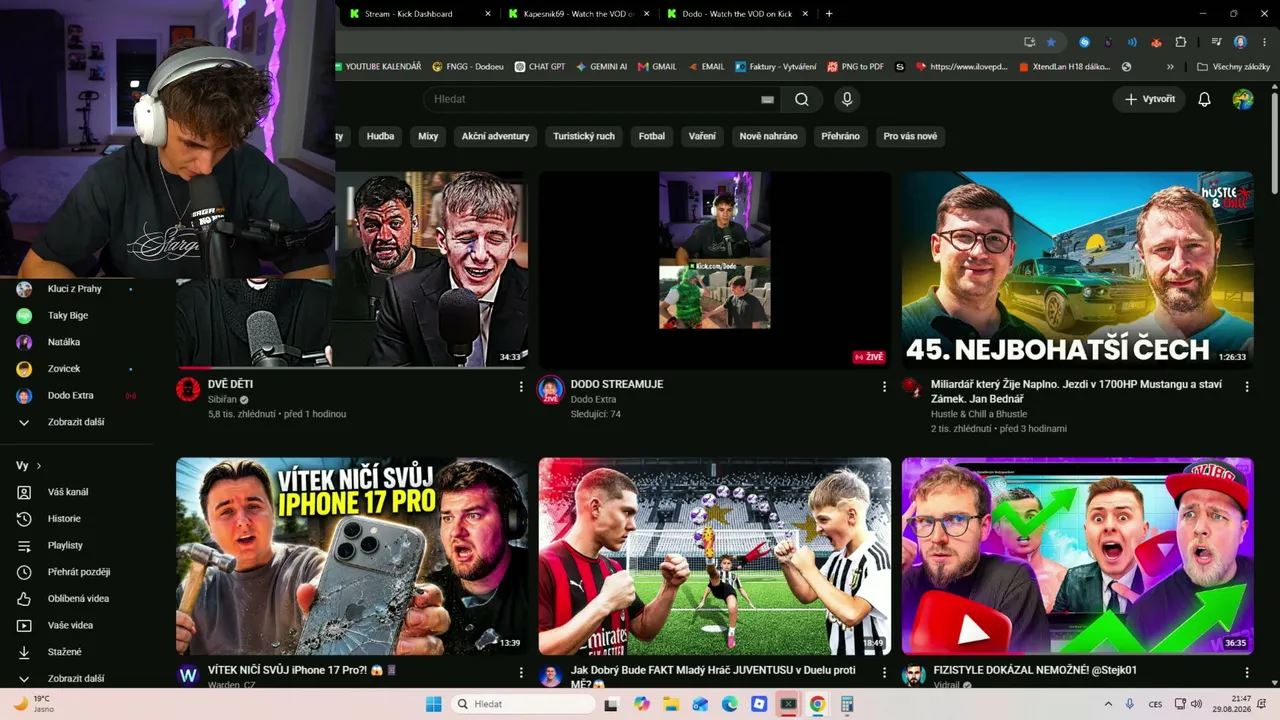1280x720 pixels.
Task: Open the CHAT GPT bookmark
Action: tap(540, 67)
